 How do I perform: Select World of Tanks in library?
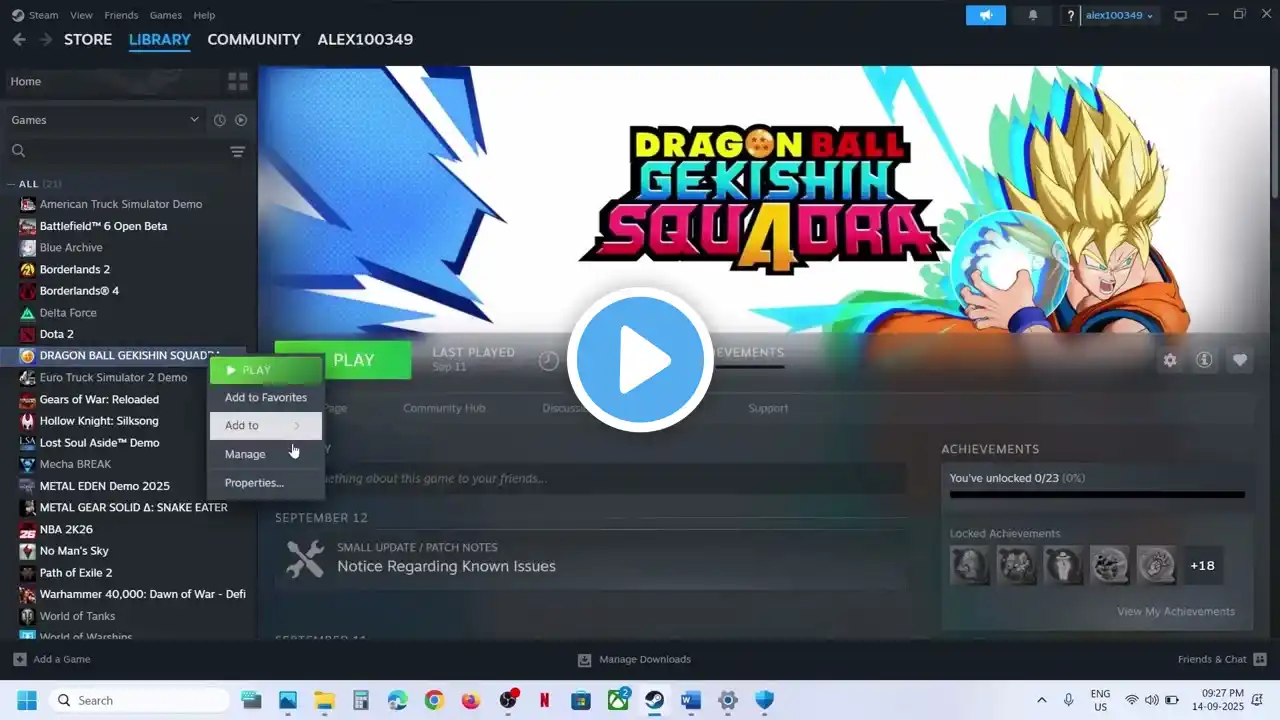(77, 616)
